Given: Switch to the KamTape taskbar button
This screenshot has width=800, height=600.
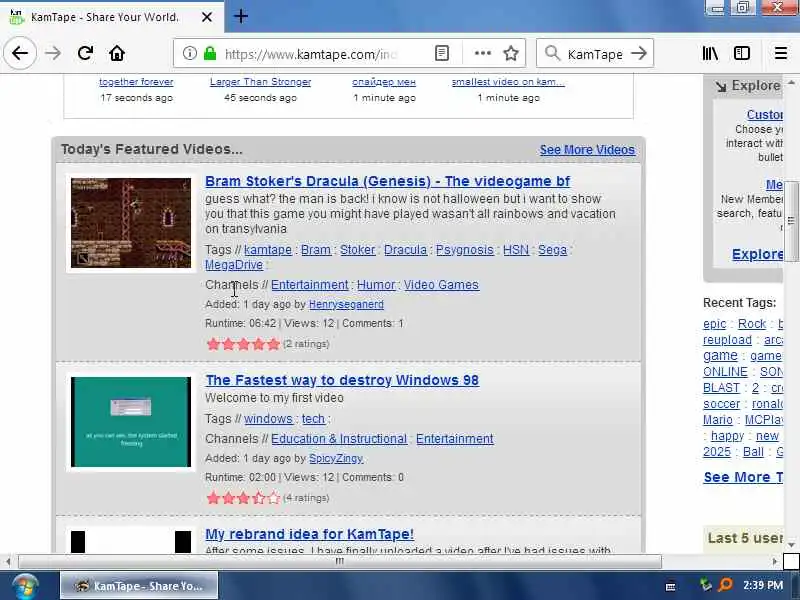Looking at the screenshot, I should coord(139,586).
